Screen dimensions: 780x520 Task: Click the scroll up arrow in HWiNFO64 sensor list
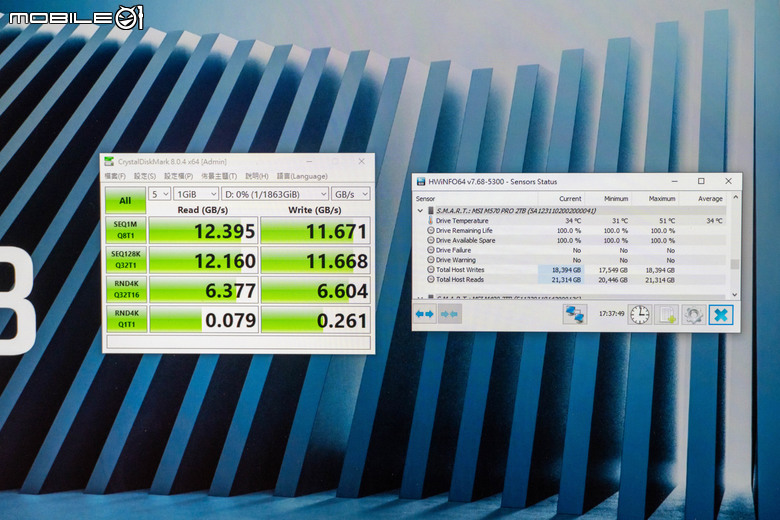coord(735,198)
